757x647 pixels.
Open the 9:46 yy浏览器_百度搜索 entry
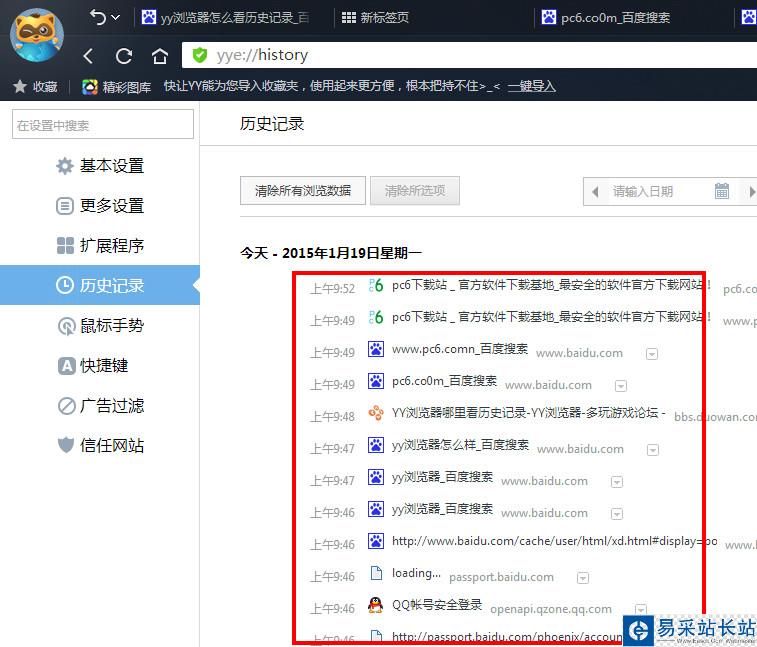coord(442,509)
